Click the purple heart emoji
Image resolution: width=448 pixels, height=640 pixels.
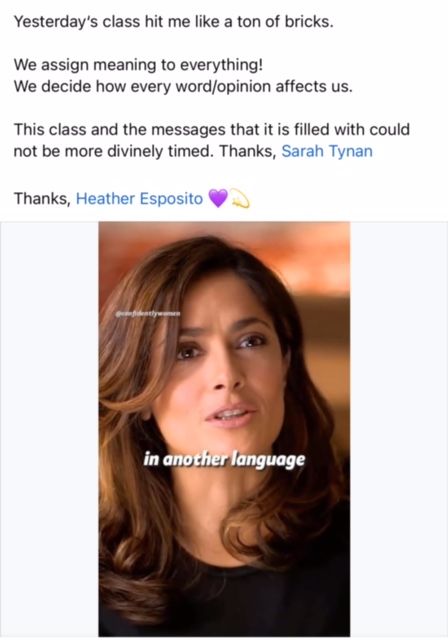tap(218, 198)
